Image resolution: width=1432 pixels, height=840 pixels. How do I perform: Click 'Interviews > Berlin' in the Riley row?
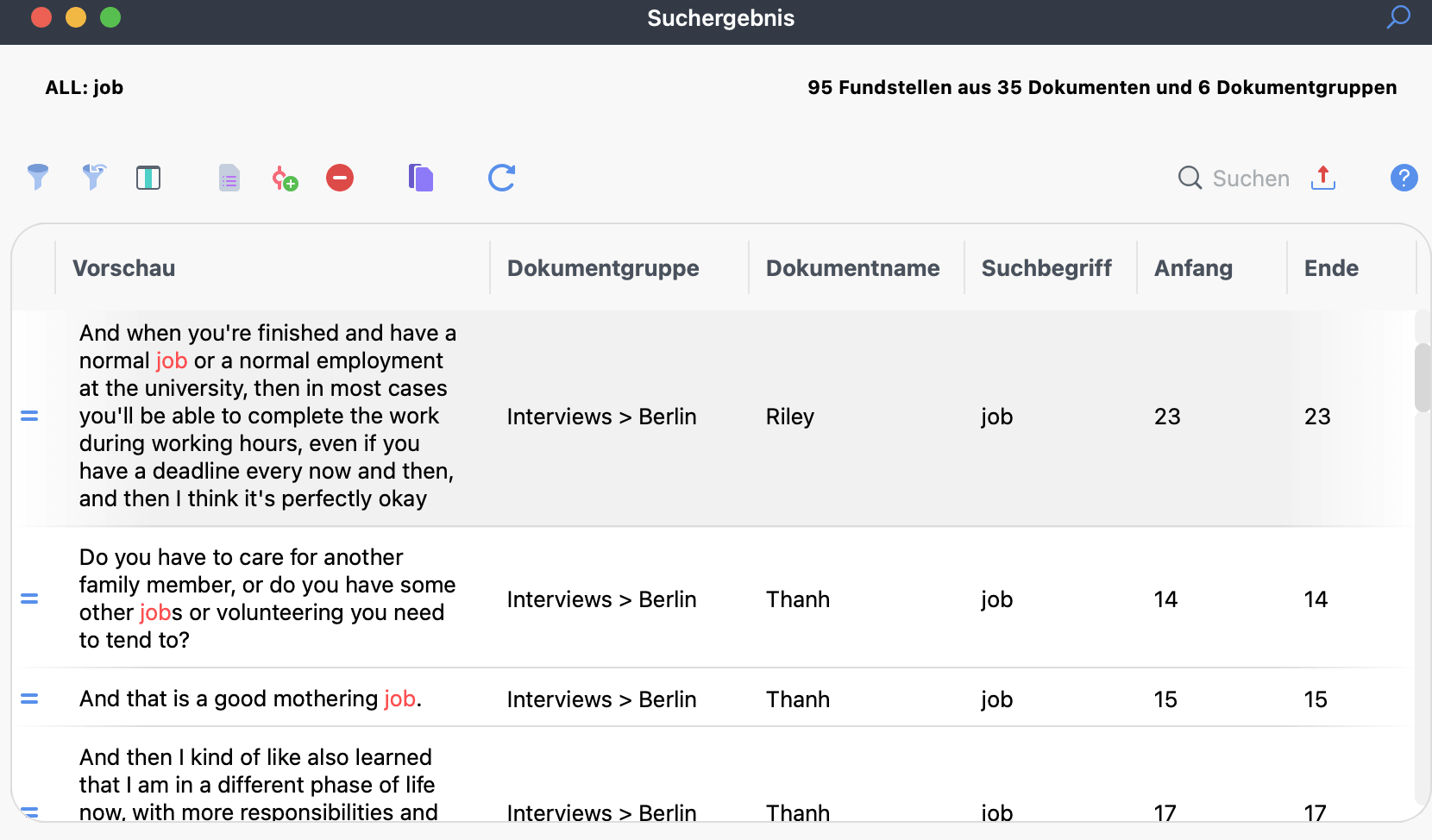(601, 417)
